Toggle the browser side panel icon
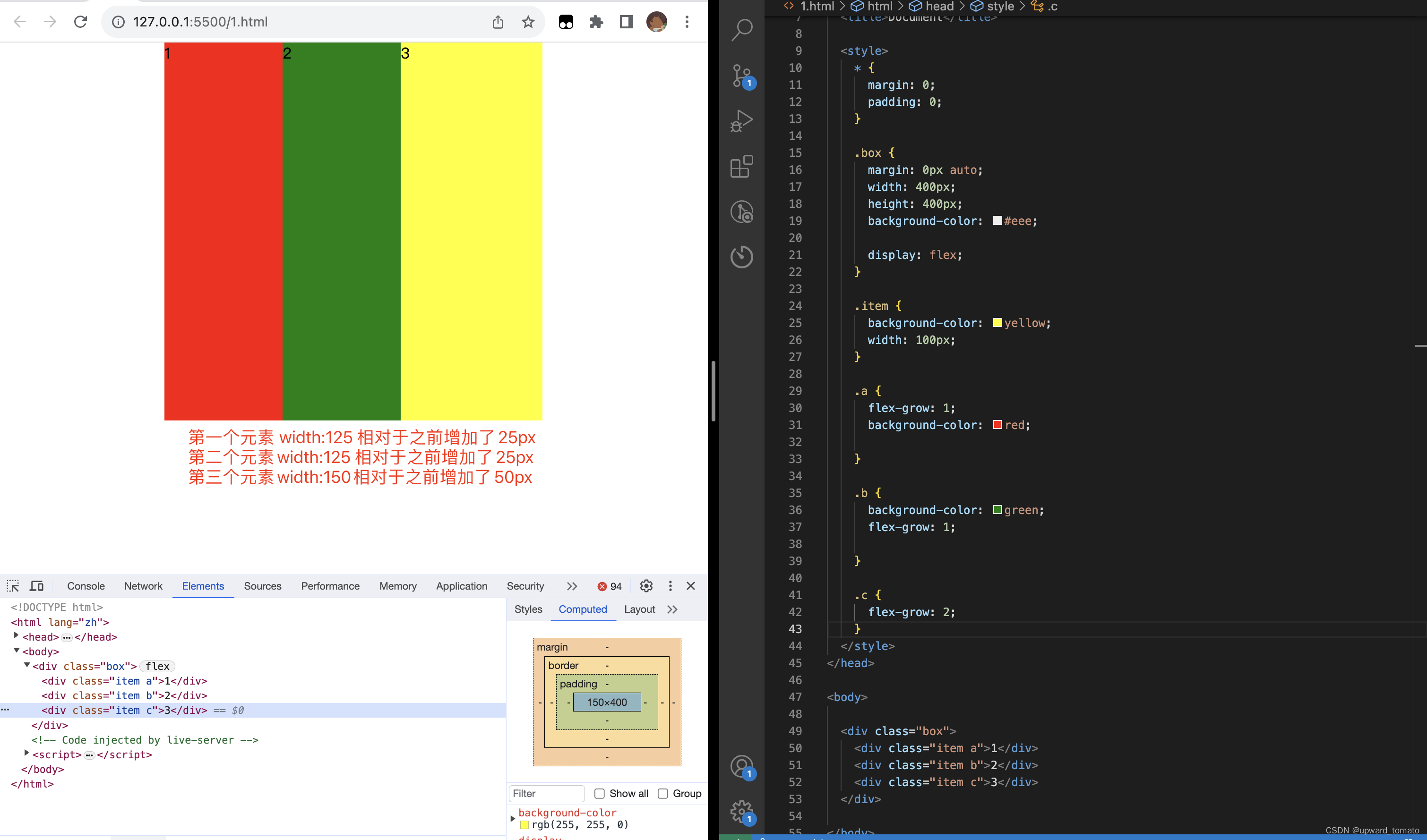1427x840 pixels. pyautogui.click(x=626, y=22)
